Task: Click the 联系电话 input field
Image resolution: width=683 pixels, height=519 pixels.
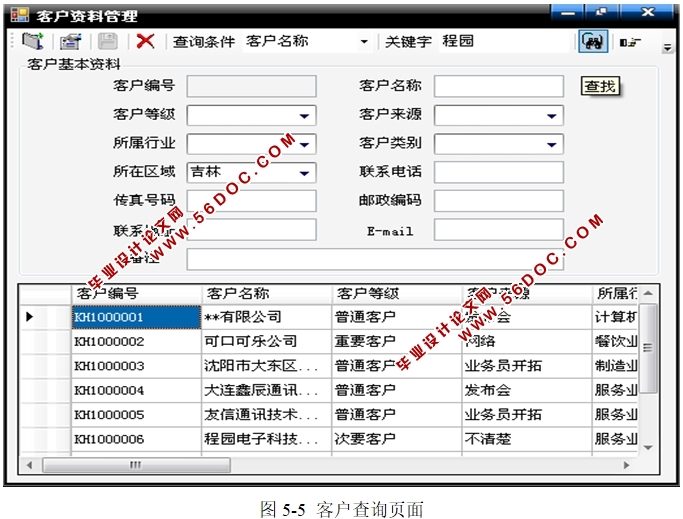Action: tap(498, 173)
